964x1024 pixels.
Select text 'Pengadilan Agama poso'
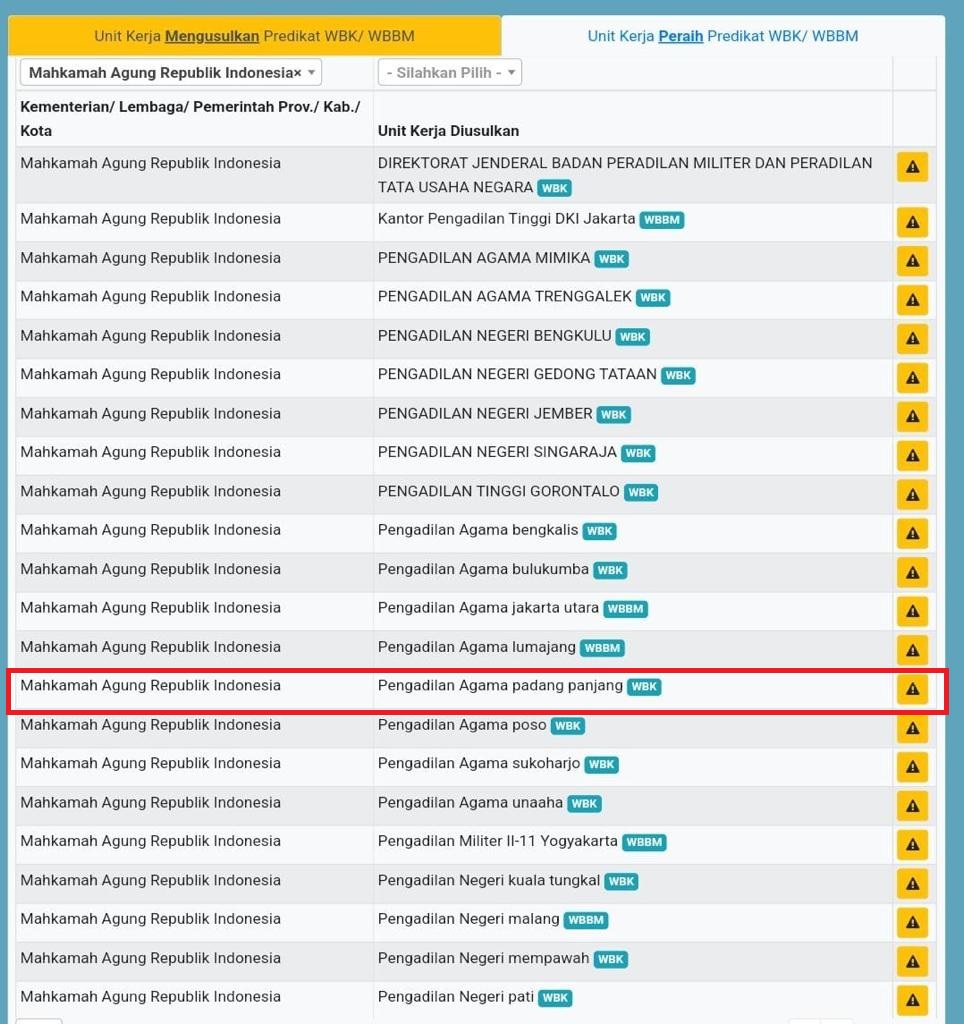click(x=462, y=725)
